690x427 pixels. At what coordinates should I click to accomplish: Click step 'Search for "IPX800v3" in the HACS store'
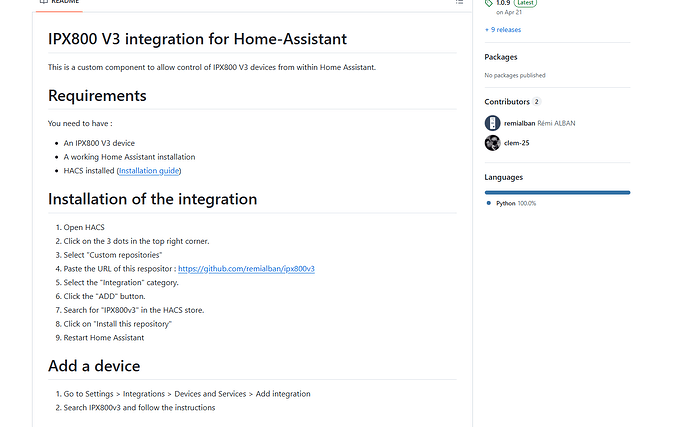point(134,310)
